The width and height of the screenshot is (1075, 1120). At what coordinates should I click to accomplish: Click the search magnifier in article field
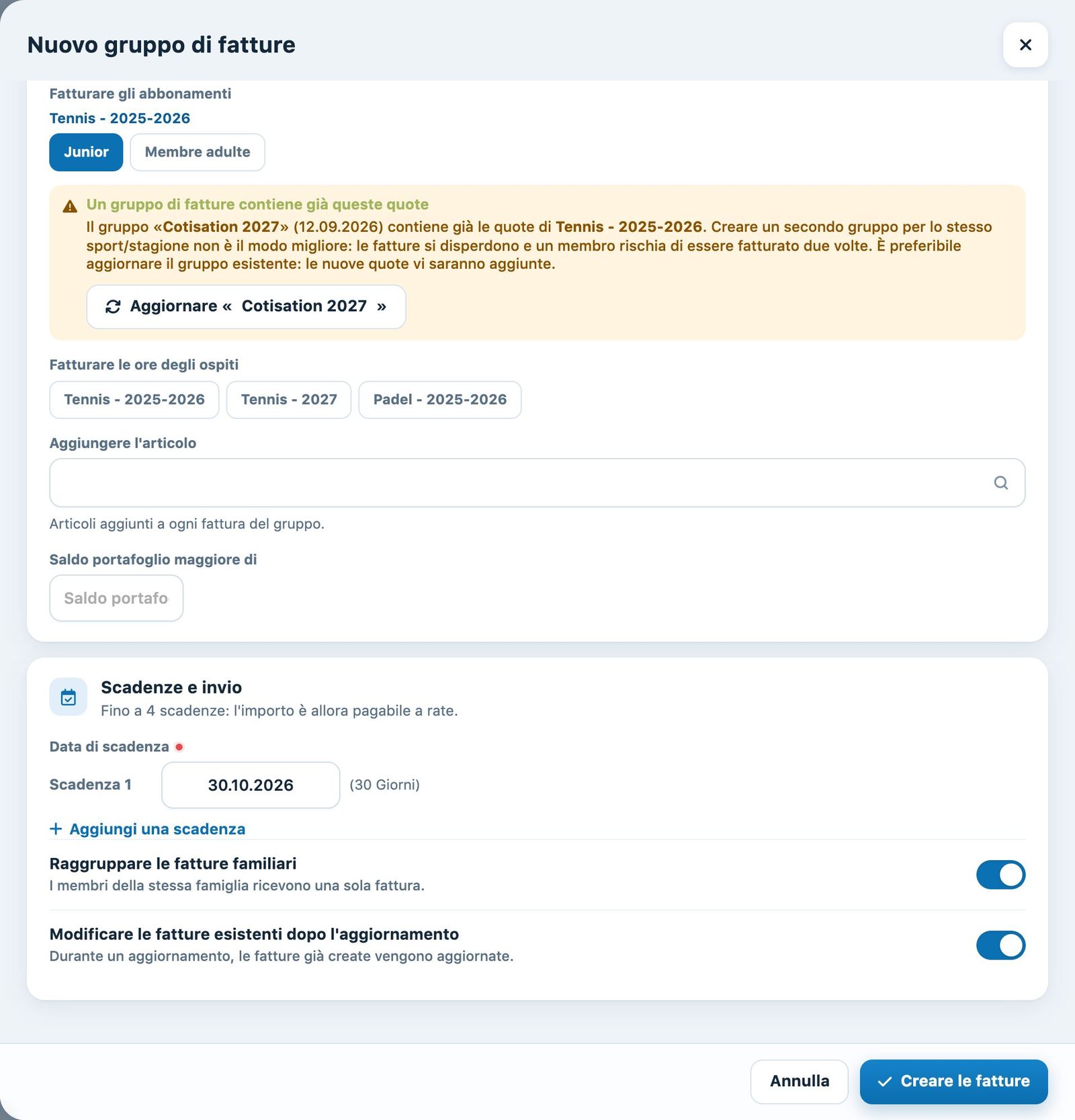1000,483
